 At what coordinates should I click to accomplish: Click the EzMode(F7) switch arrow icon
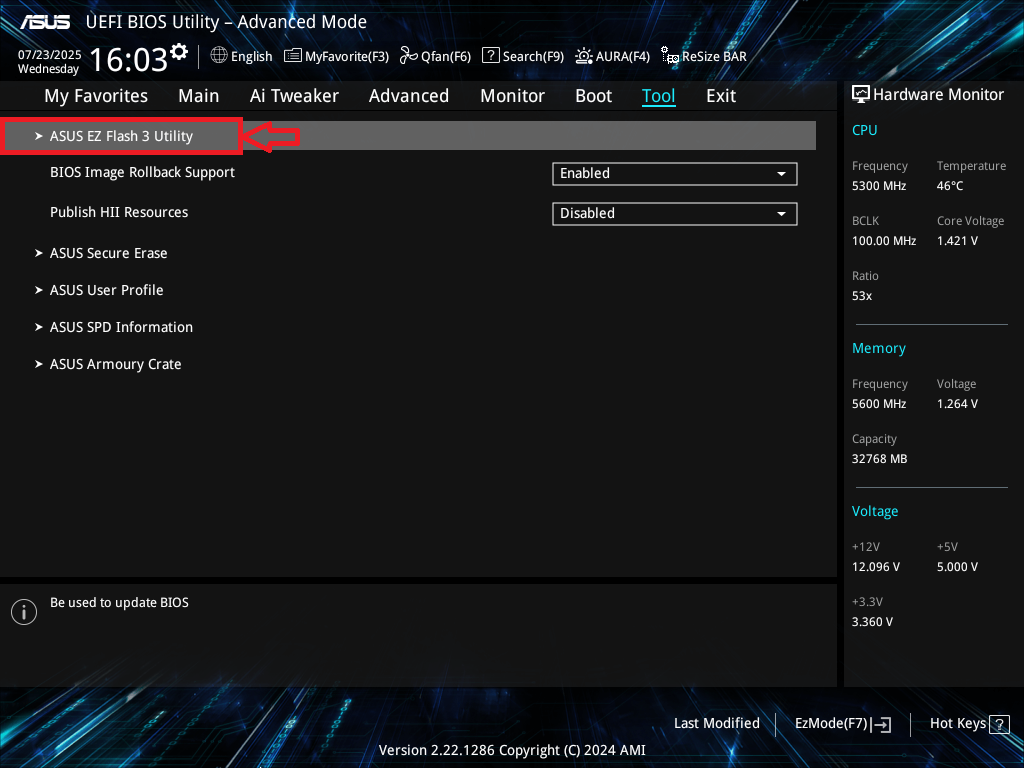(x=881, y=724)
